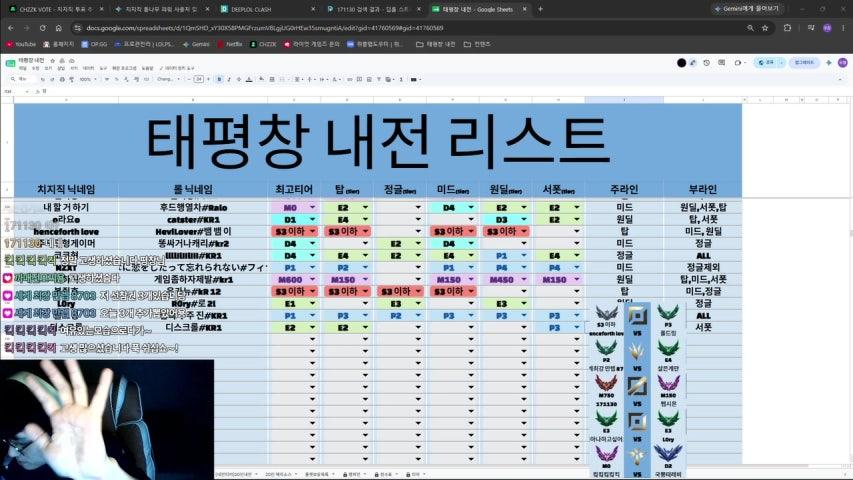Click the Gemini spark icon in Sheets

click(829, 63)
